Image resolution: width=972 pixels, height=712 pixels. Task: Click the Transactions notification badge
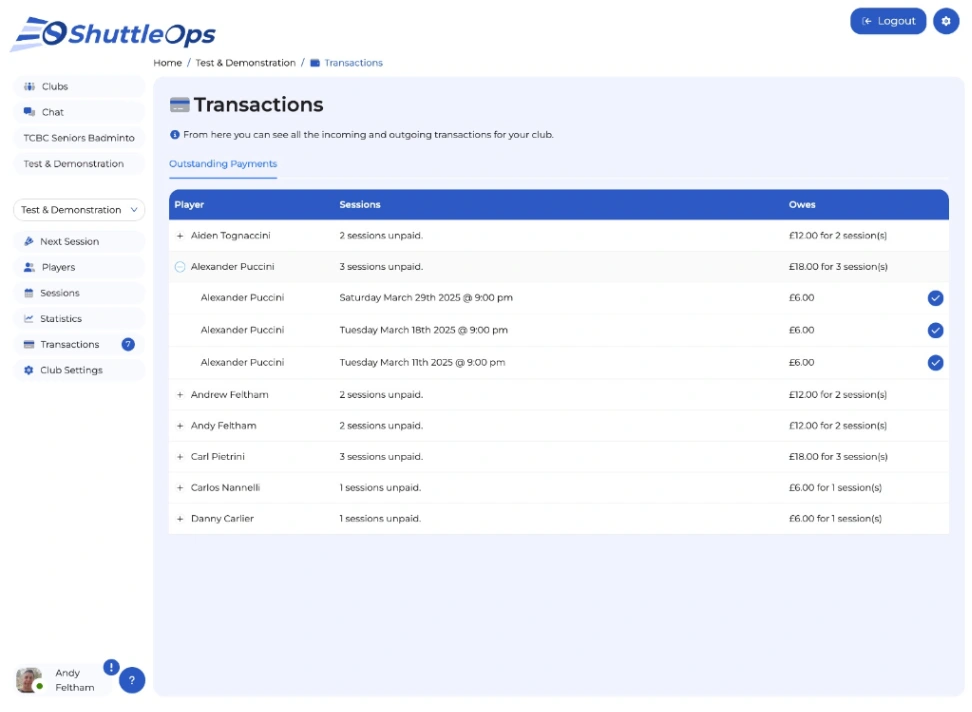(x=128, y=345)
